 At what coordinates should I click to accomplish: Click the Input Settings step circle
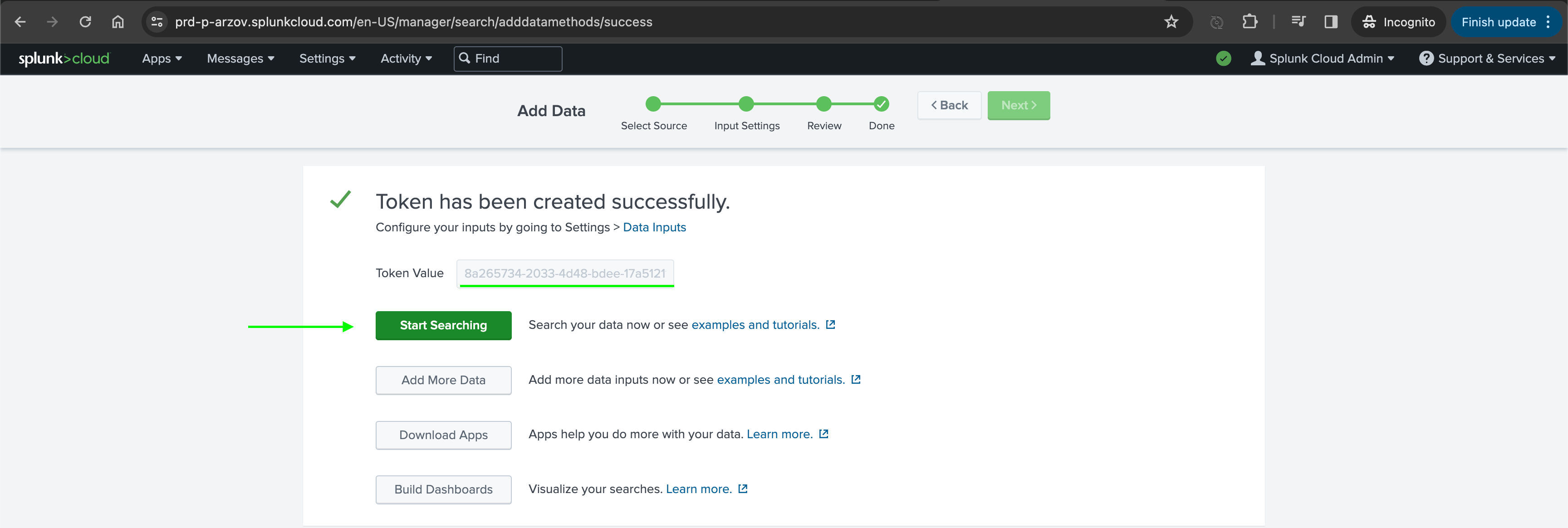(x=746, y=104)
